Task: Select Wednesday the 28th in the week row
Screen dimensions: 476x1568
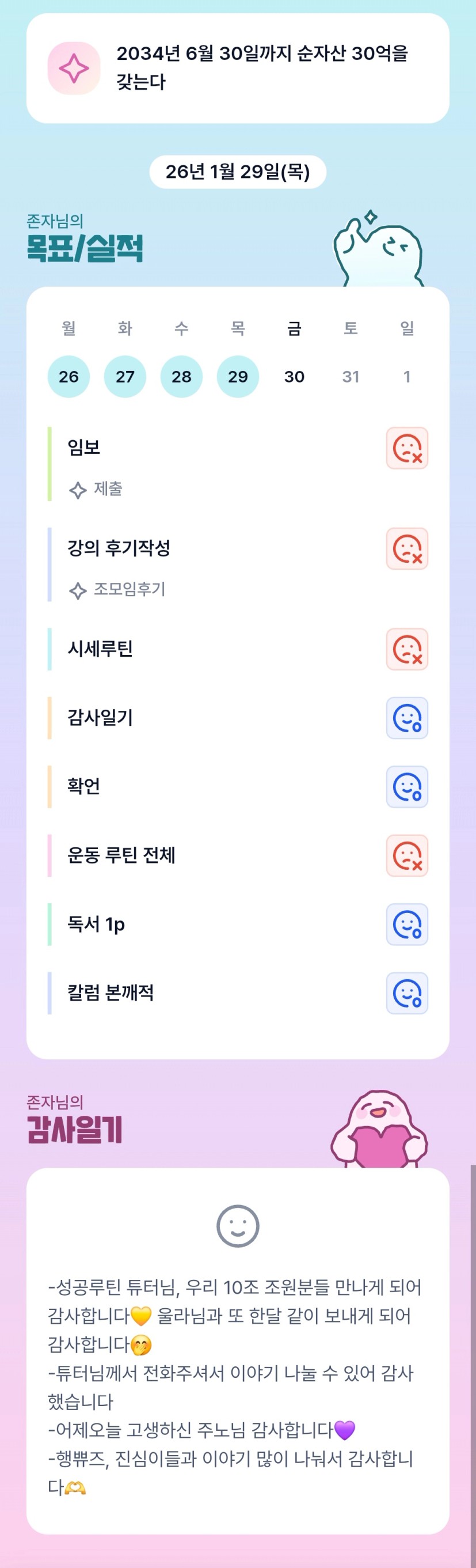Action: 181,377
